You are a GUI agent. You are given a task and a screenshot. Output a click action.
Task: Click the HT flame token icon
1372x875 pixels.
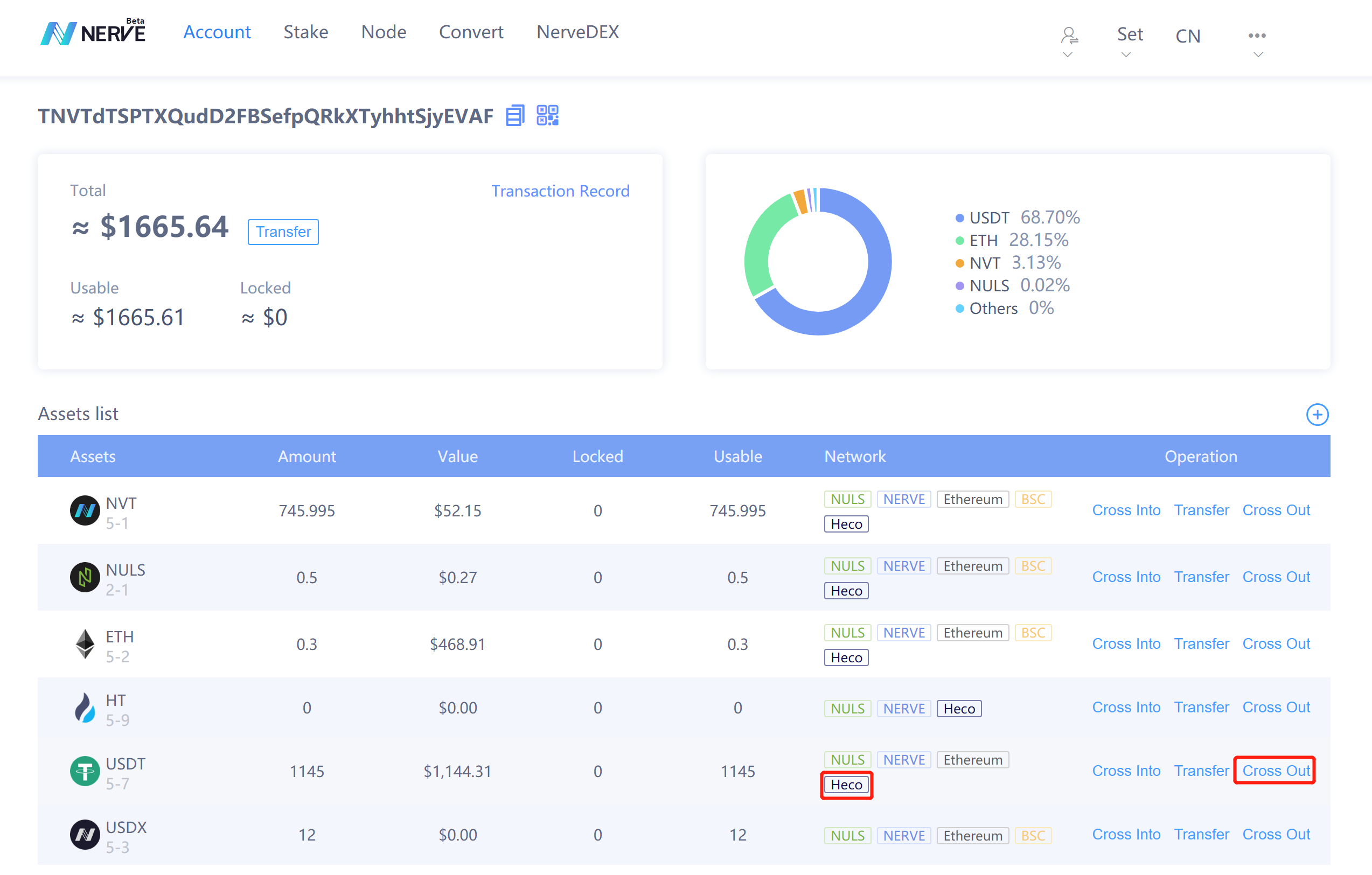[85, 708]
